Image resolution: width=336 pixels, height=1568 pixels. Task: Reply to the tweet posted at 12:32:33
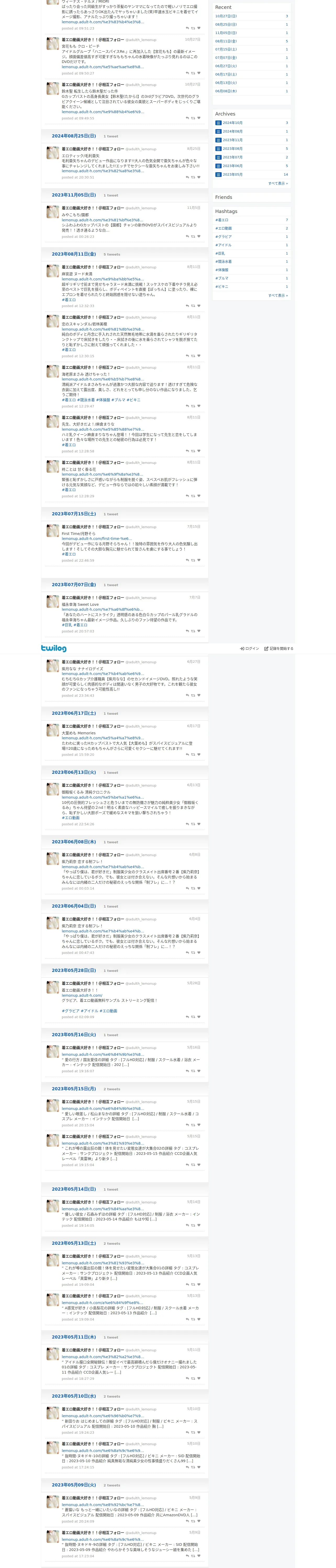[x=187, y=305]
